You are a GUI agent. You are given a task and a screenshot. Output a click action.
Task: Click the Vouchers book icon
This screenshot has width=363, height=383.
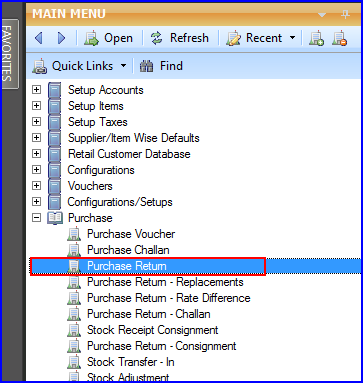(55, 186)
